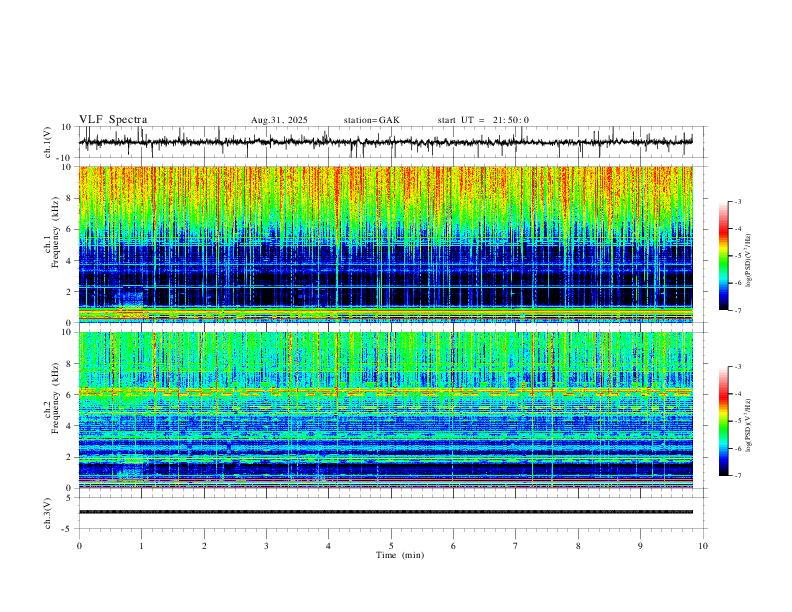Click the "4" kHz tick on ch.1 spectrogram
Image resolution: width=792 pixels, height=612 pixels.
(x=69, y=261)
